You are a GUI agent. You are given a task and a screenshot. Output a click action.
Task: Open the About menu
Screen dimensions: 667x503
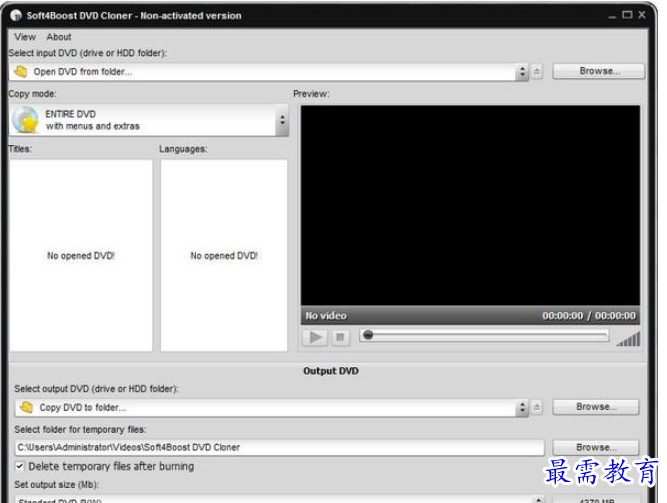click(59, 37)
